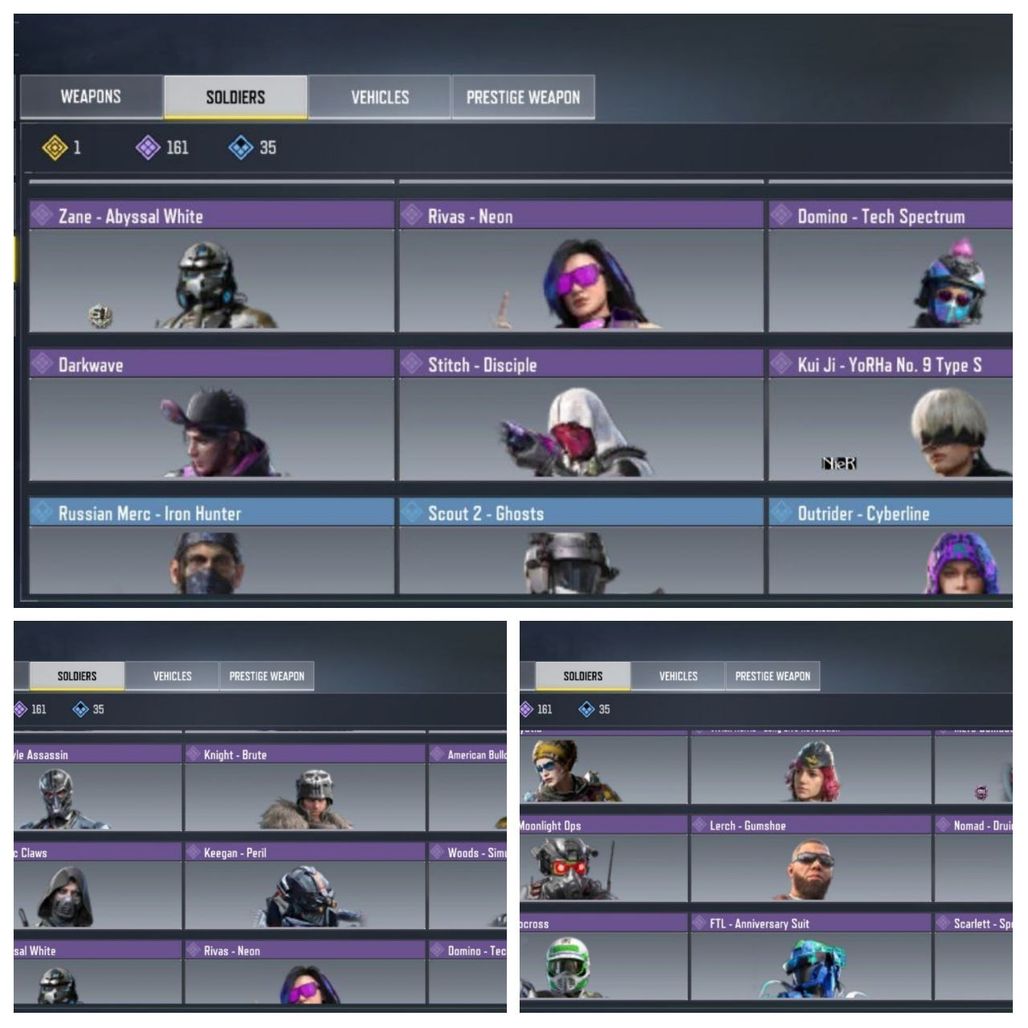
Task: Click the purple epic diamond icon beside 161
Action: tap(148, 148)
